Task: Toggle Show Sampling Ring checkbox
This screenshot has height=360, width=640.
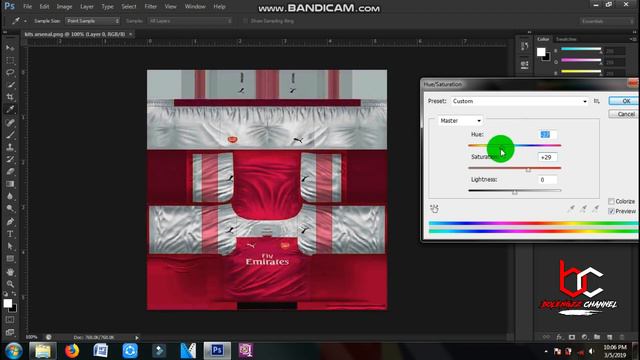Action: click(x=245, y=21)
